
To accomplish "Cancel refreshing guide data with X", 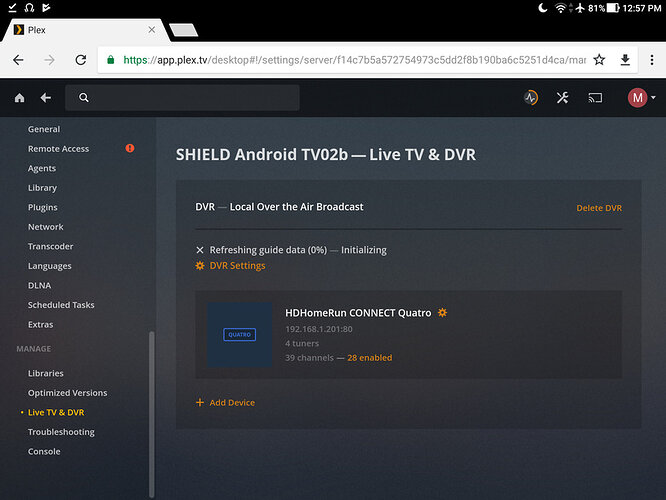I will pyautogui.click(x=200, y=250).
